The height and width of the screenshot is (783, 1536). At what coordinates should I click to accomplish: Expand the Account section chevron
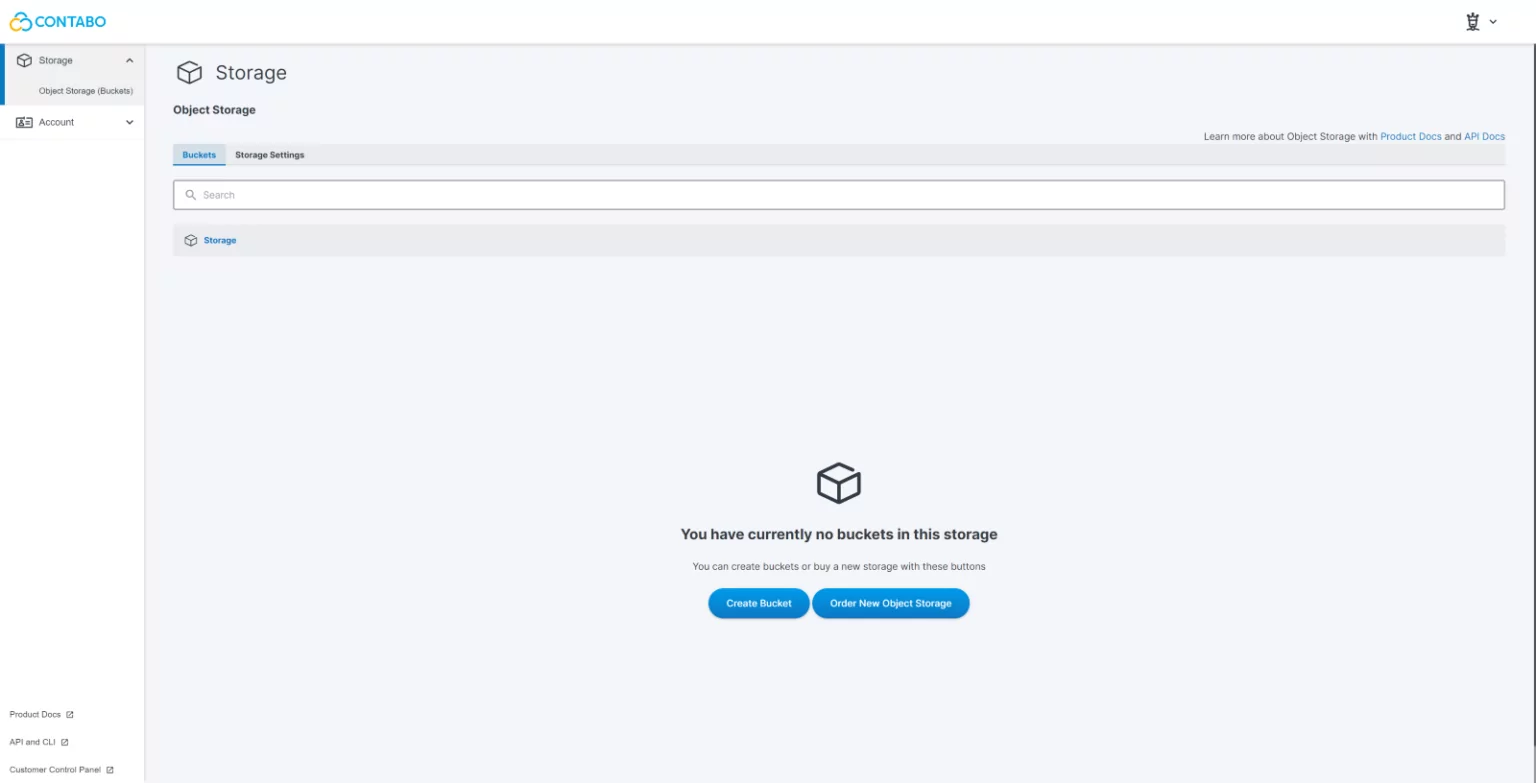coord(129,122)
